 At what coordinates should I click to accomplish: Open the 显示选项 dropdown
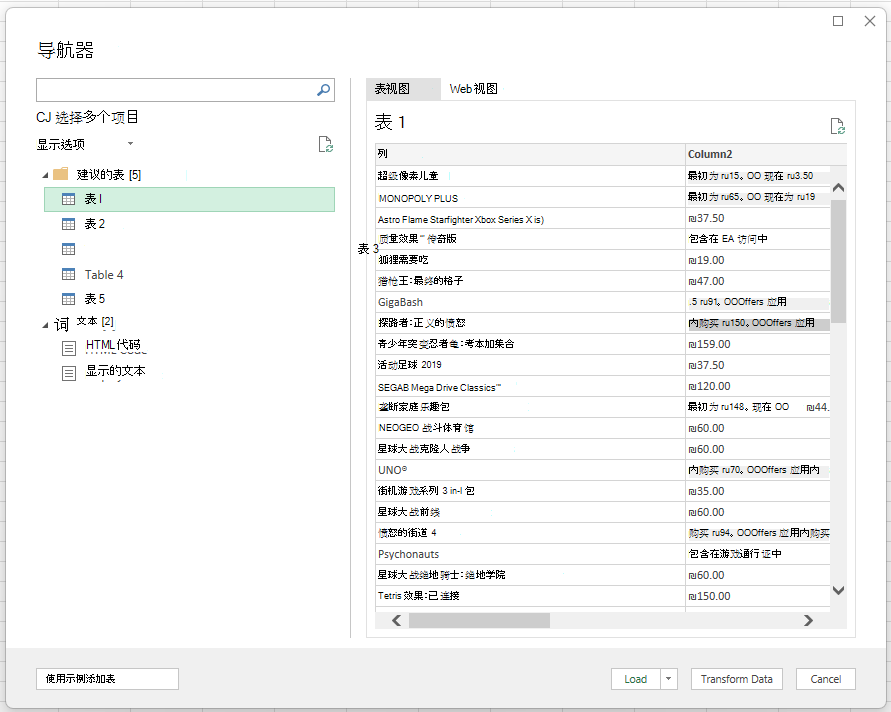[x=131, y=144]
